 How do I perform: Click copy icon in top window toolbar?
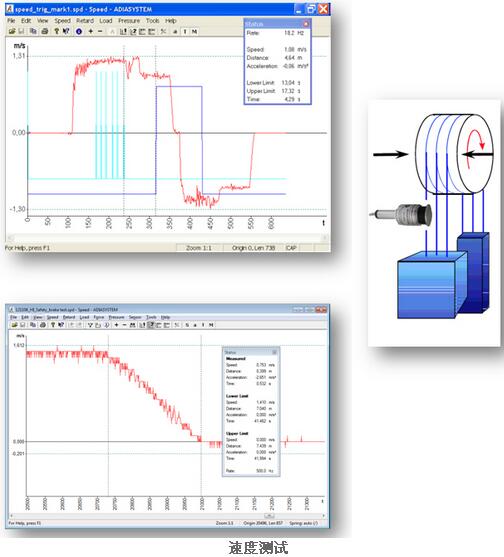pos(33,31)
